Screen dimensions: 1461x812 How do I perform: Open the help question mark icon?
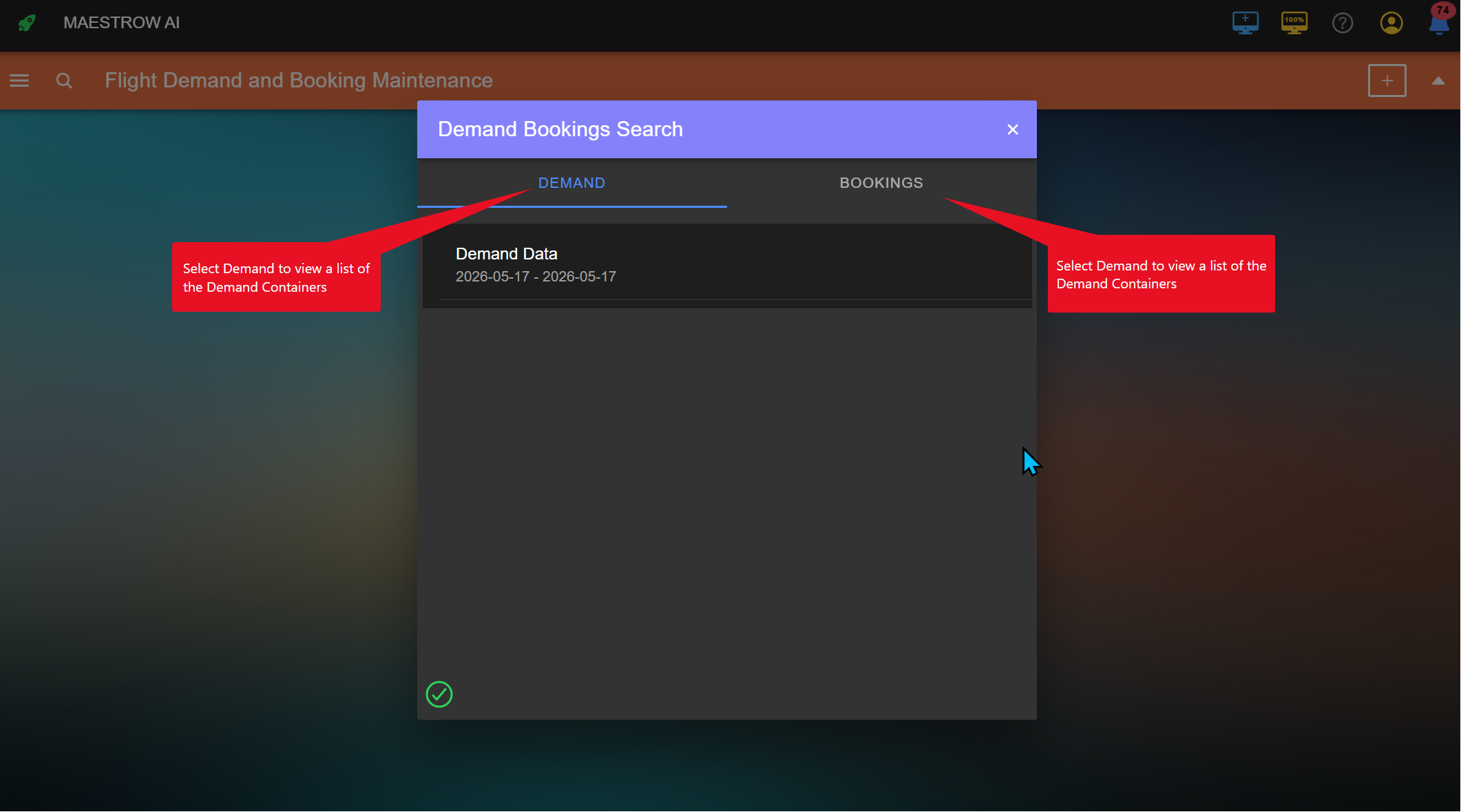click(x=1342, y=23)
